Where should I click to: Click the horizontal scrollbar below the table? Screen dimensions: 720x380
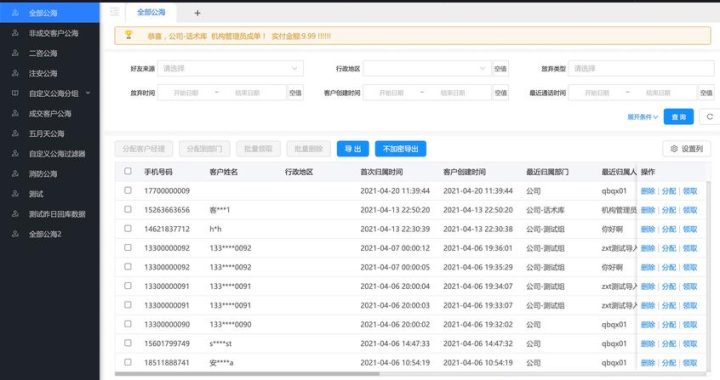[247, 374]
